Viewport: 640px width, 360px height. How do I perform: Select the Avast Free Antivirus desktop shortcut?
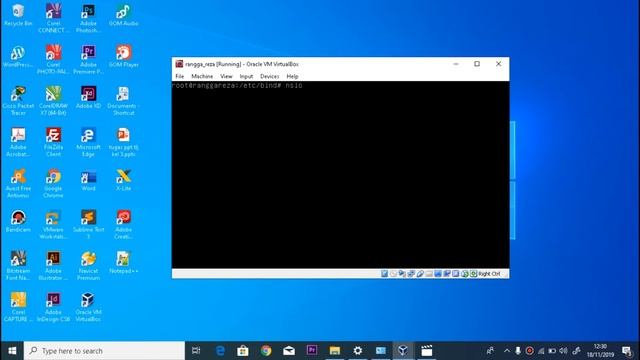(x=18, y=183)
